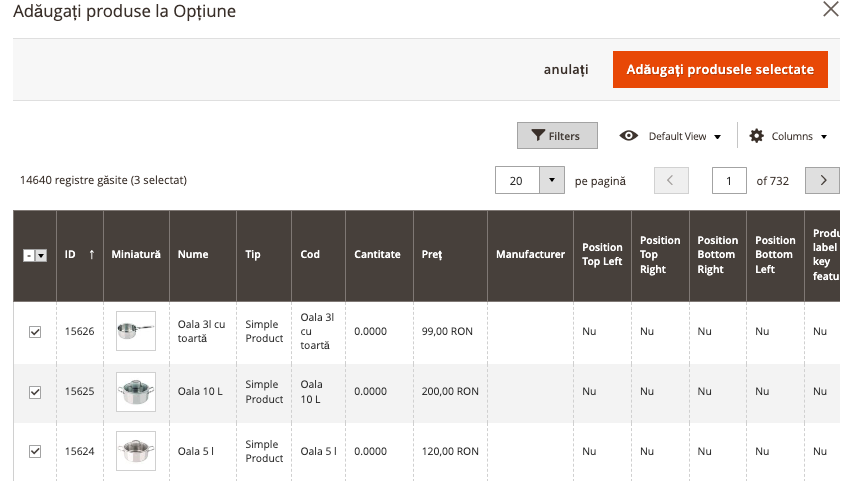Click the ID cell 15624
849x481 pixels.
click(80, 451)
